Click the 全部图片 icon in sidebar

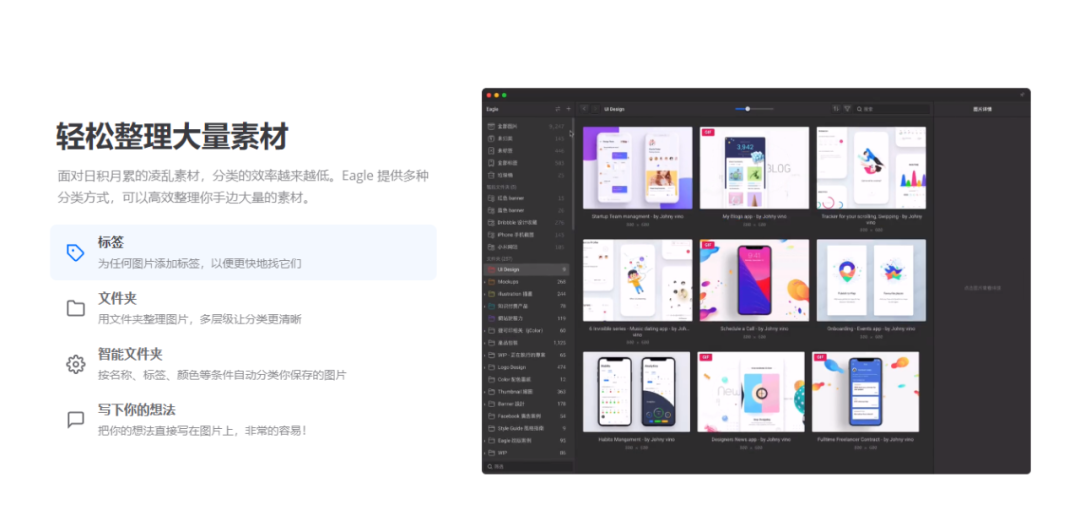[491, 126]
